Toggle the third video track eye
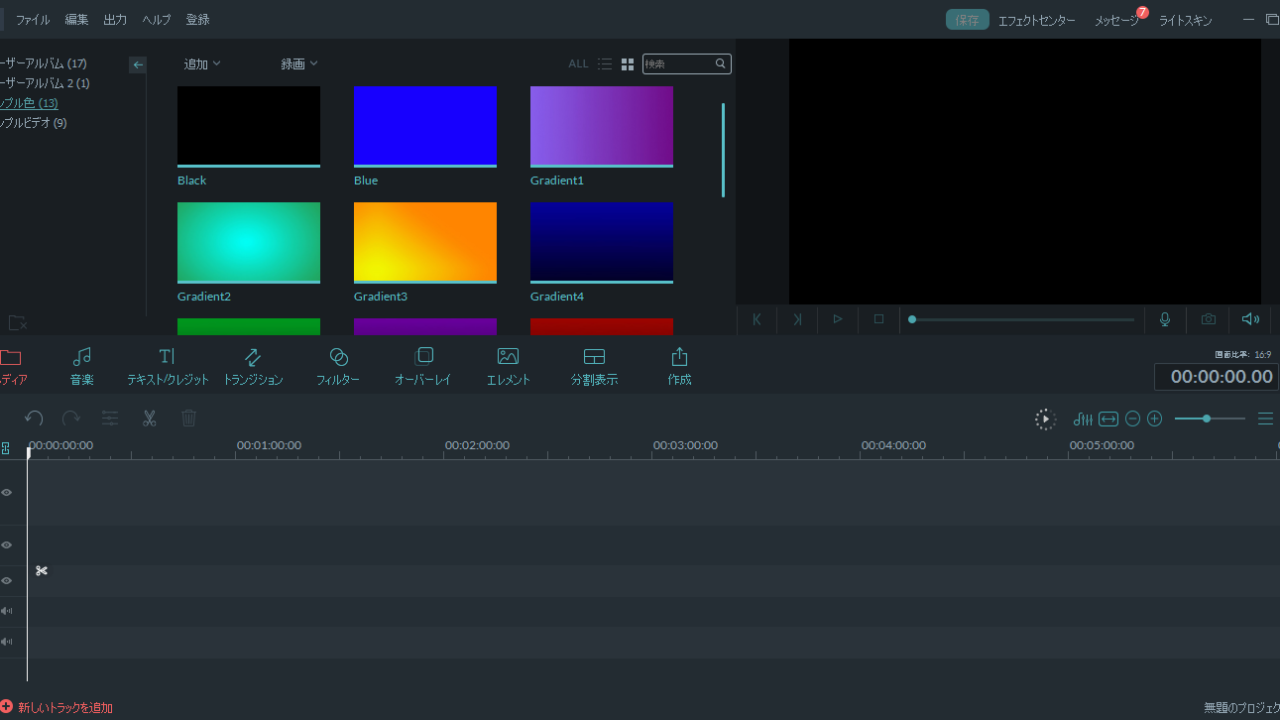 6,581
